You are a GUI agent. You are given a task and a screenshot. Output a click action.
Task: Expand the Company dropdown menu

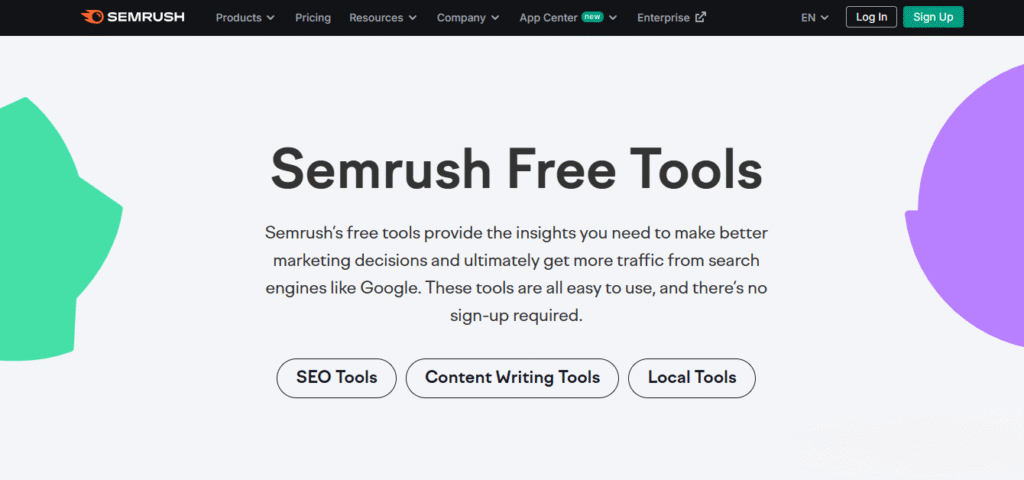pos(467,18)
